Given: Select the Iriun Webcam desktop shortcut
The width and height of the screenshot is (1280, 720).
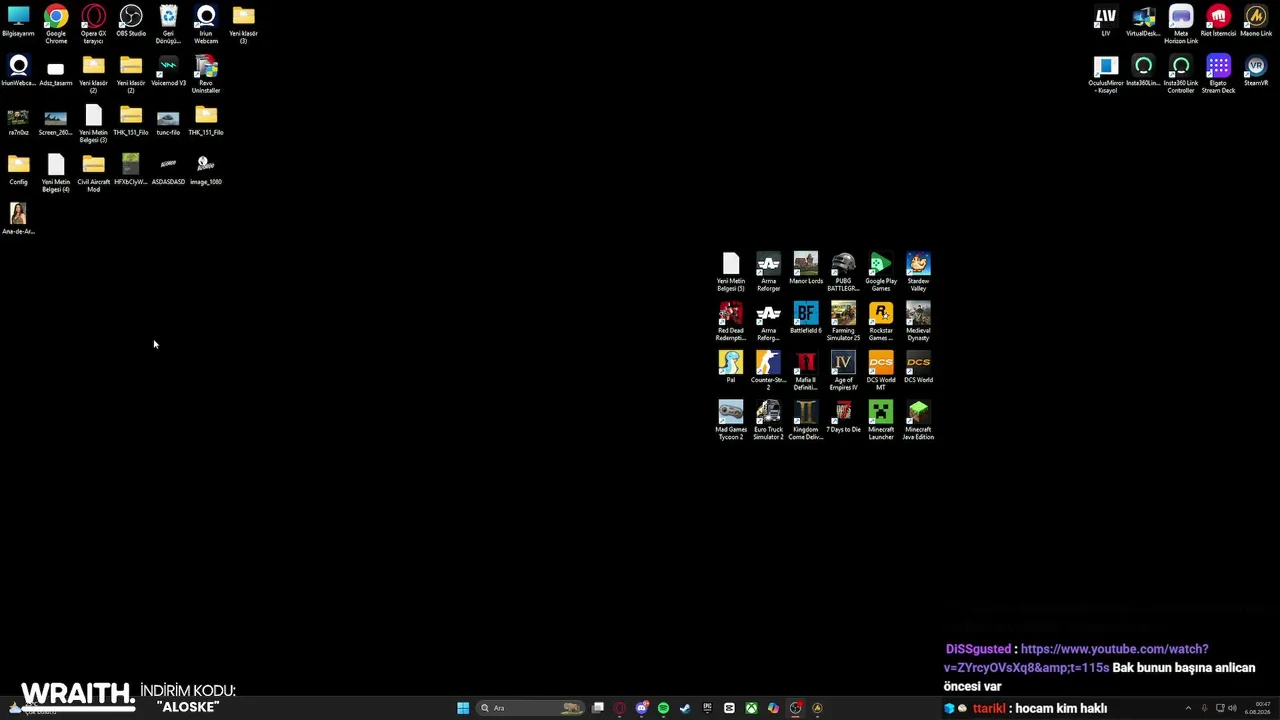Looking at the screenshot, I should (x=206, y=24).
